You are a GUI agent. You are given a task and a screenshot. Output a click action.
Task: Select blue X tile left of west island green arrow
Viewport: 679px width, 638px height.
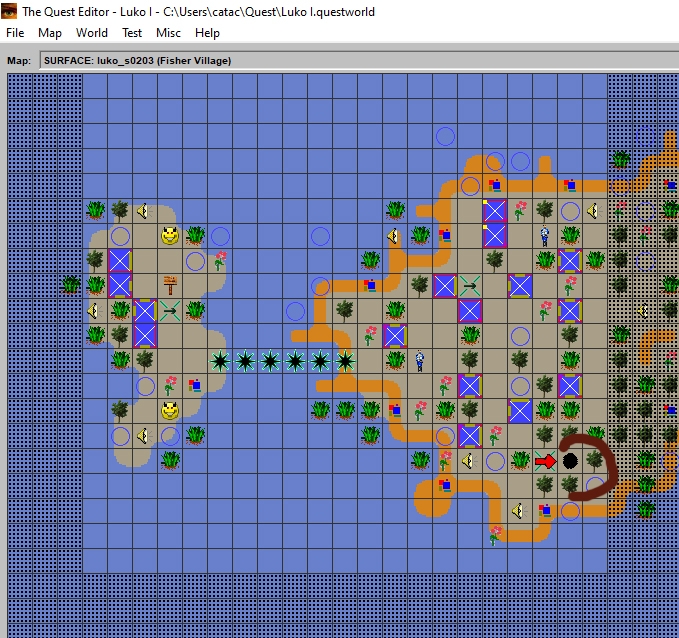click(x=145, y=311)
